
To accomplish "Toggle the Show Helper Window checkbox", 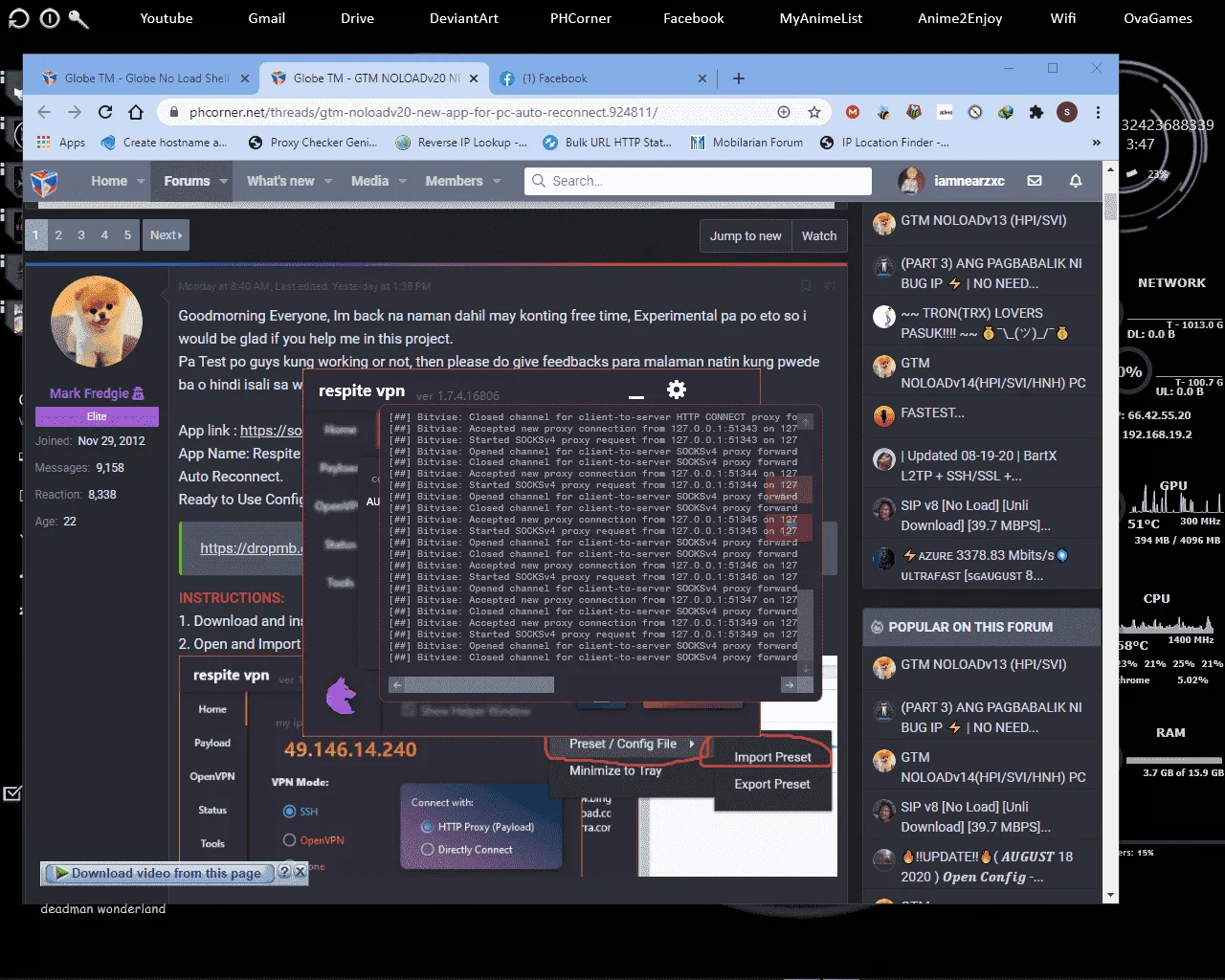I will coord(409,711).
